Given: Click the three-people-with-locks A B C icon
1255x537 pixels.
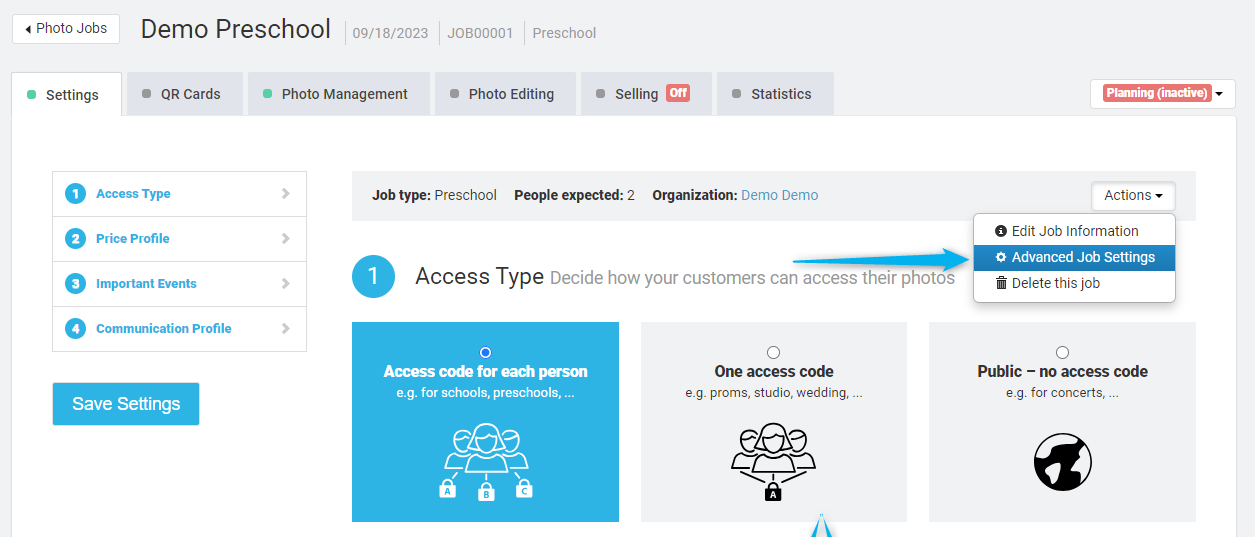Looking at the screenshot, I should (486, 461).
